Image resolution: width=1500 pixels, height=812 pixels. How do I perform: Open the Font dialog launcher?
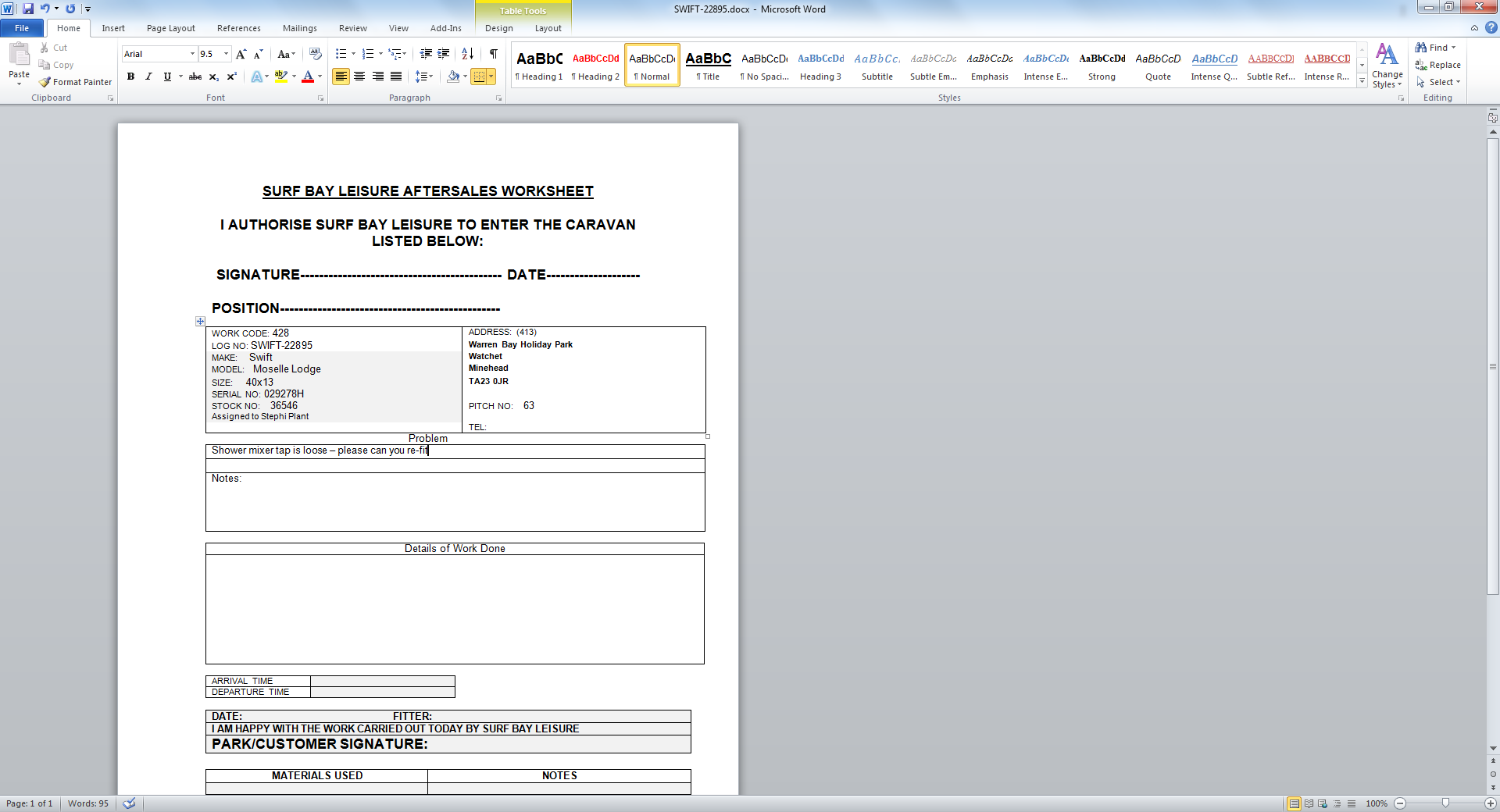pos(321,98)
